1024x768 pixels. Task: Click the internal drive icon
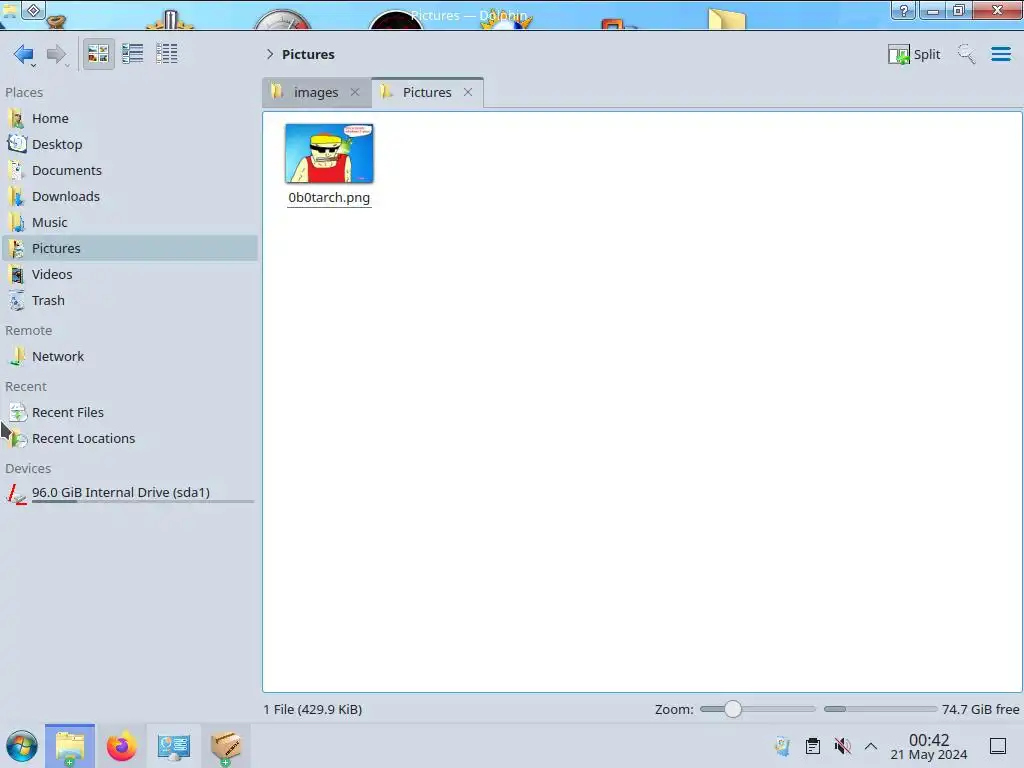click(x=16, y=494)
